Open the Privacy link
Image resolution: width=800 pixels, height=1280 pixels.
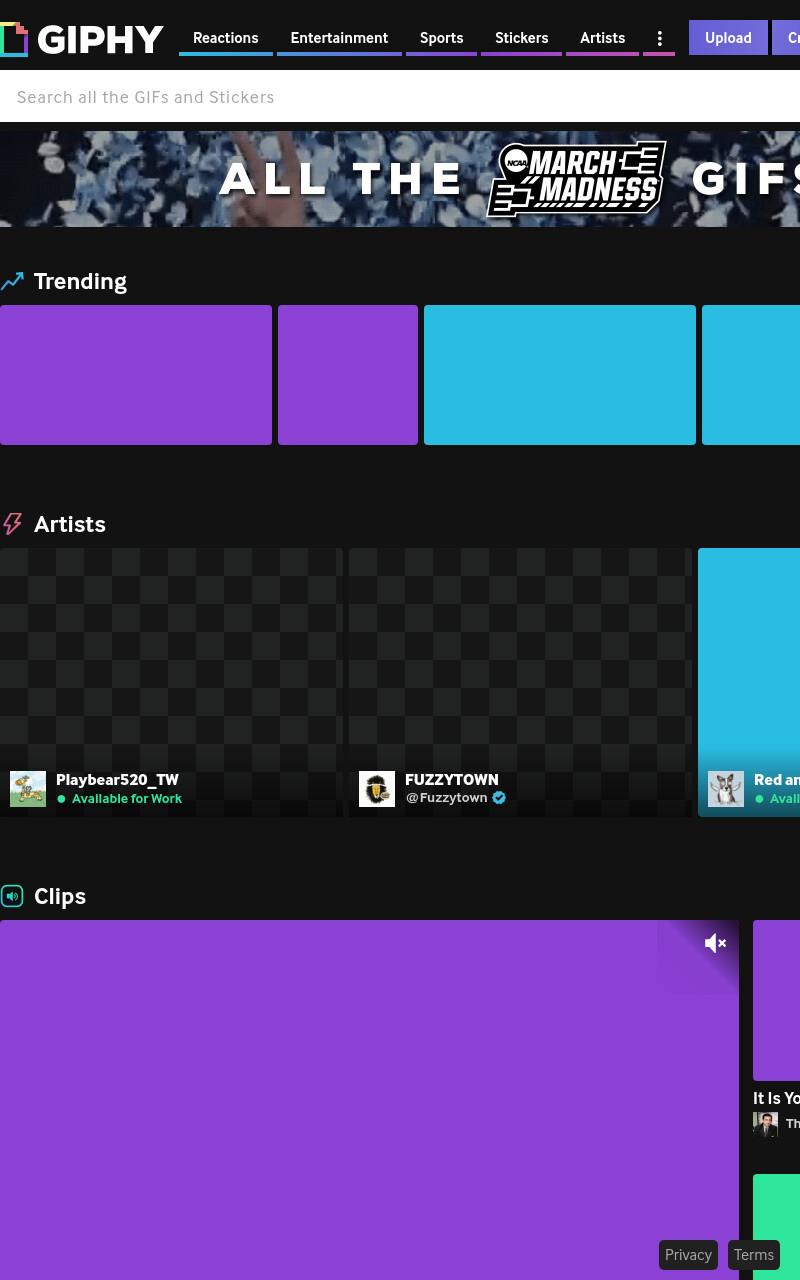[x=688, y=1255]
